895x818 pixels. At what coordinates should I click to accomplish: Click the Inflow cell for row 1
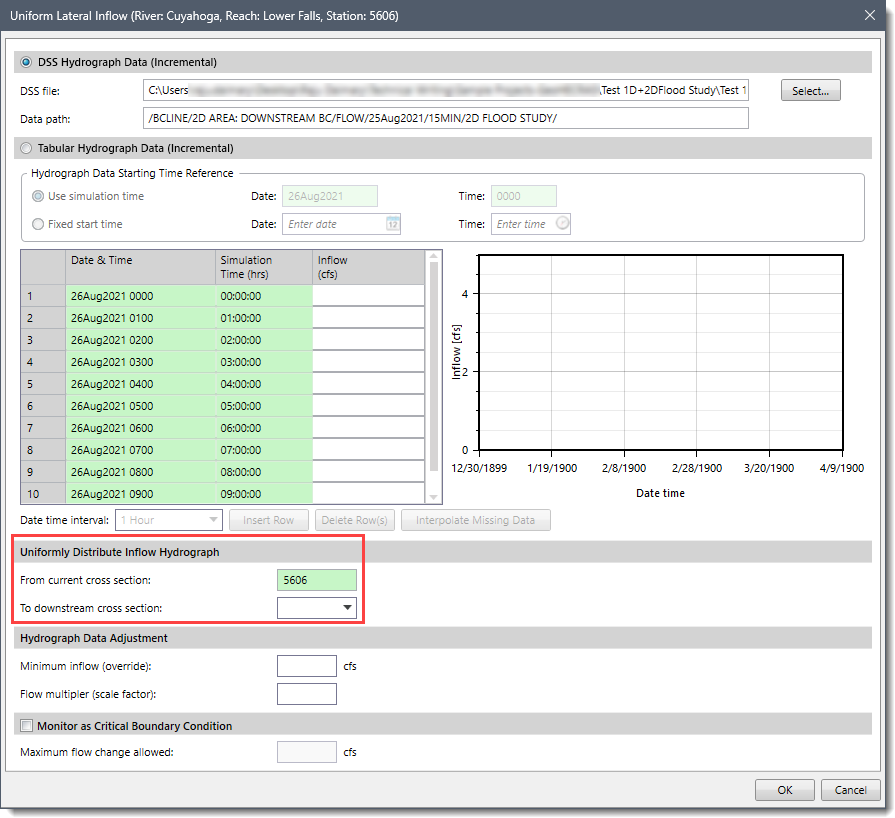[368, 296]
